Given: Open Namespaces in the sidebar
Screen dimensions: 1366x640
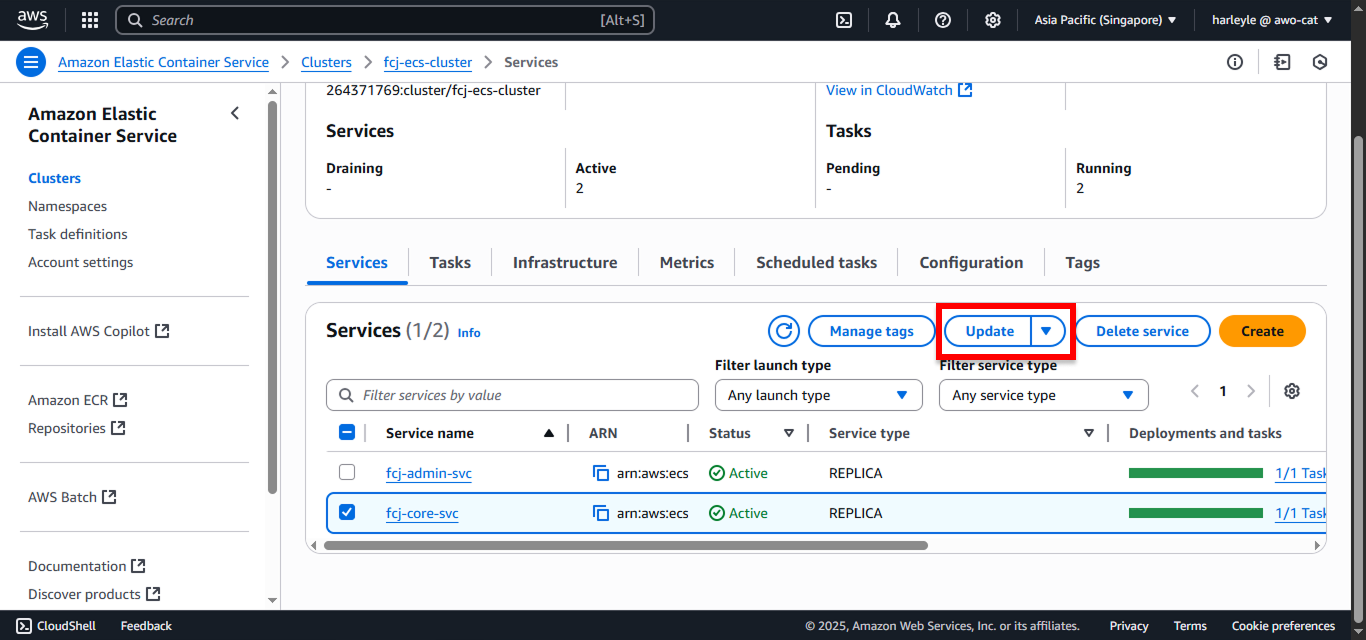Looking at the screenshot, I should [67, 206].
